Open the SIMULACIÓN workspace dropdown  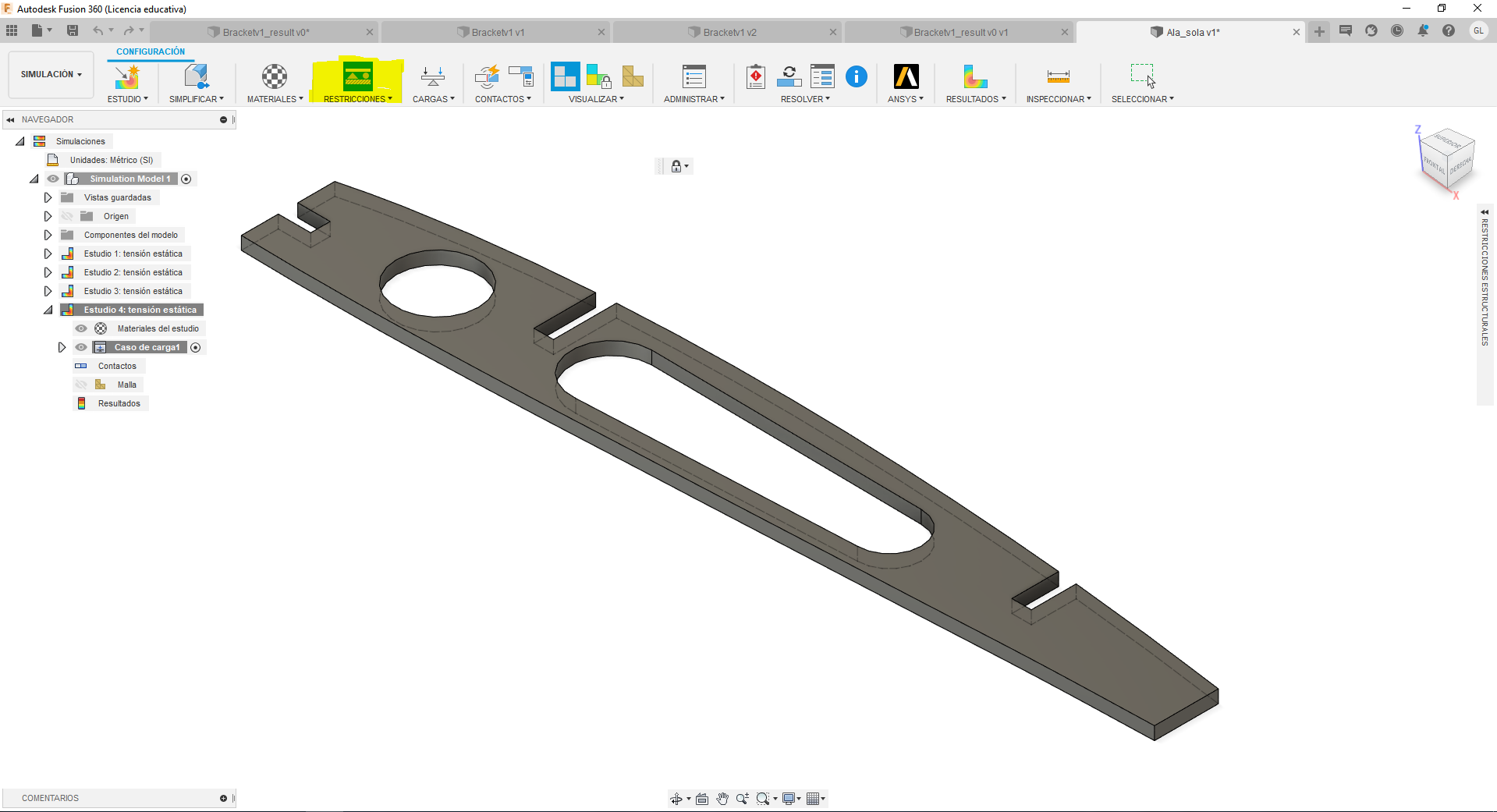click(51, 74)
